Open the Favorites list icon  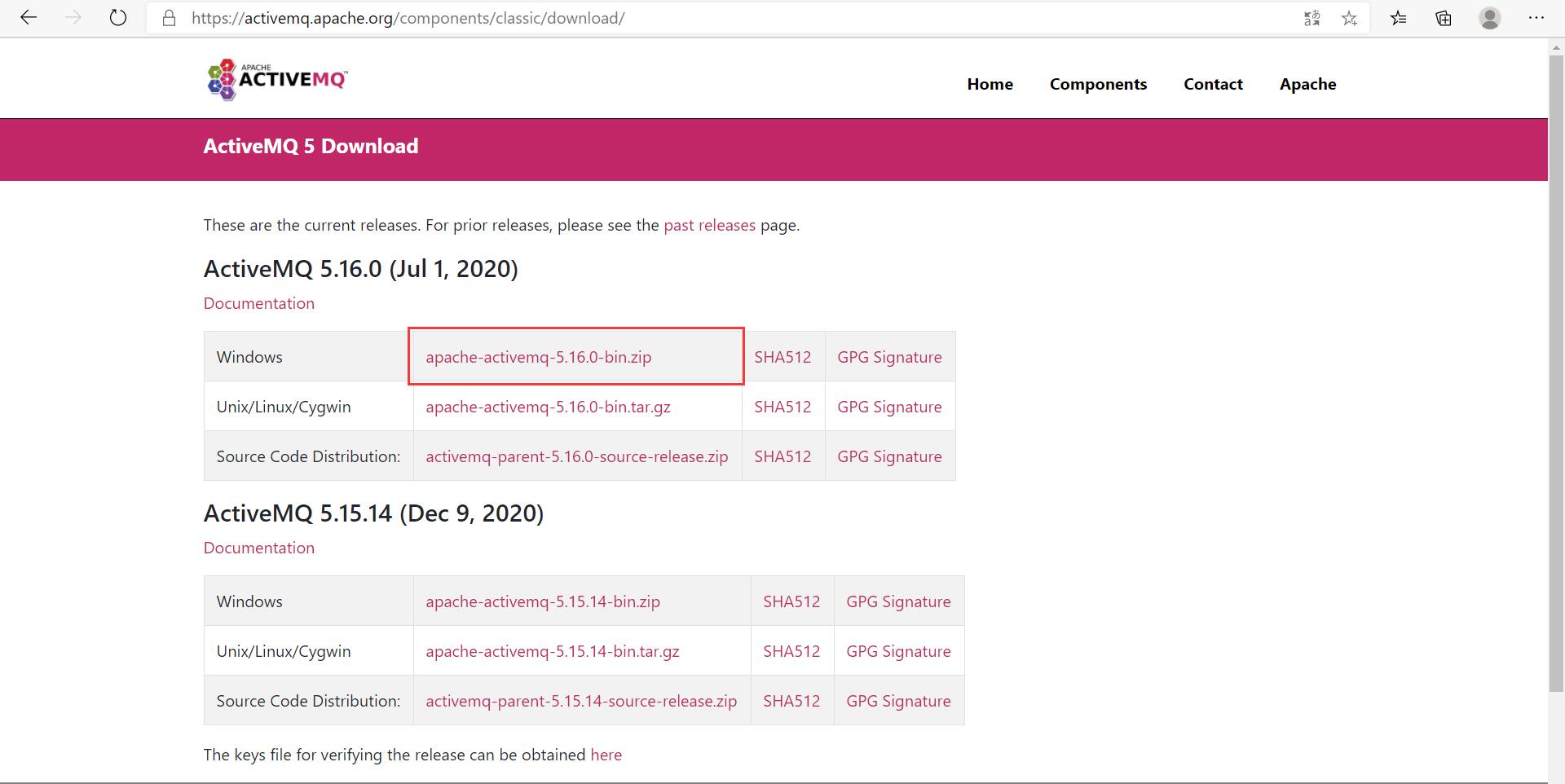coord(1399,18)
